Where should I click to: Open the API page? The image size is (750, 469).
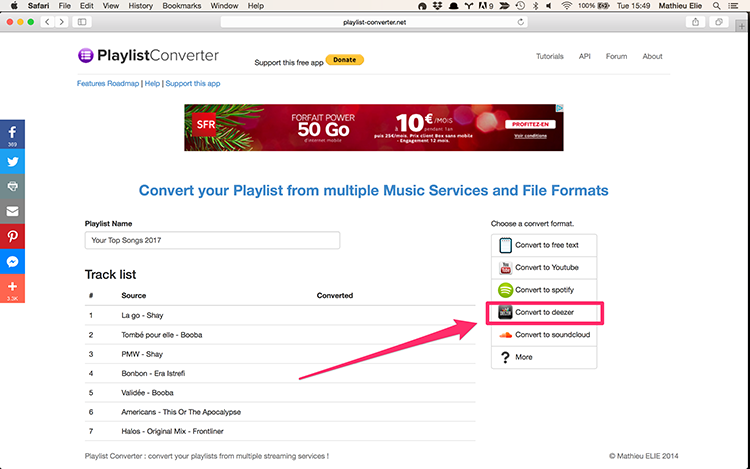click(585, 56)
